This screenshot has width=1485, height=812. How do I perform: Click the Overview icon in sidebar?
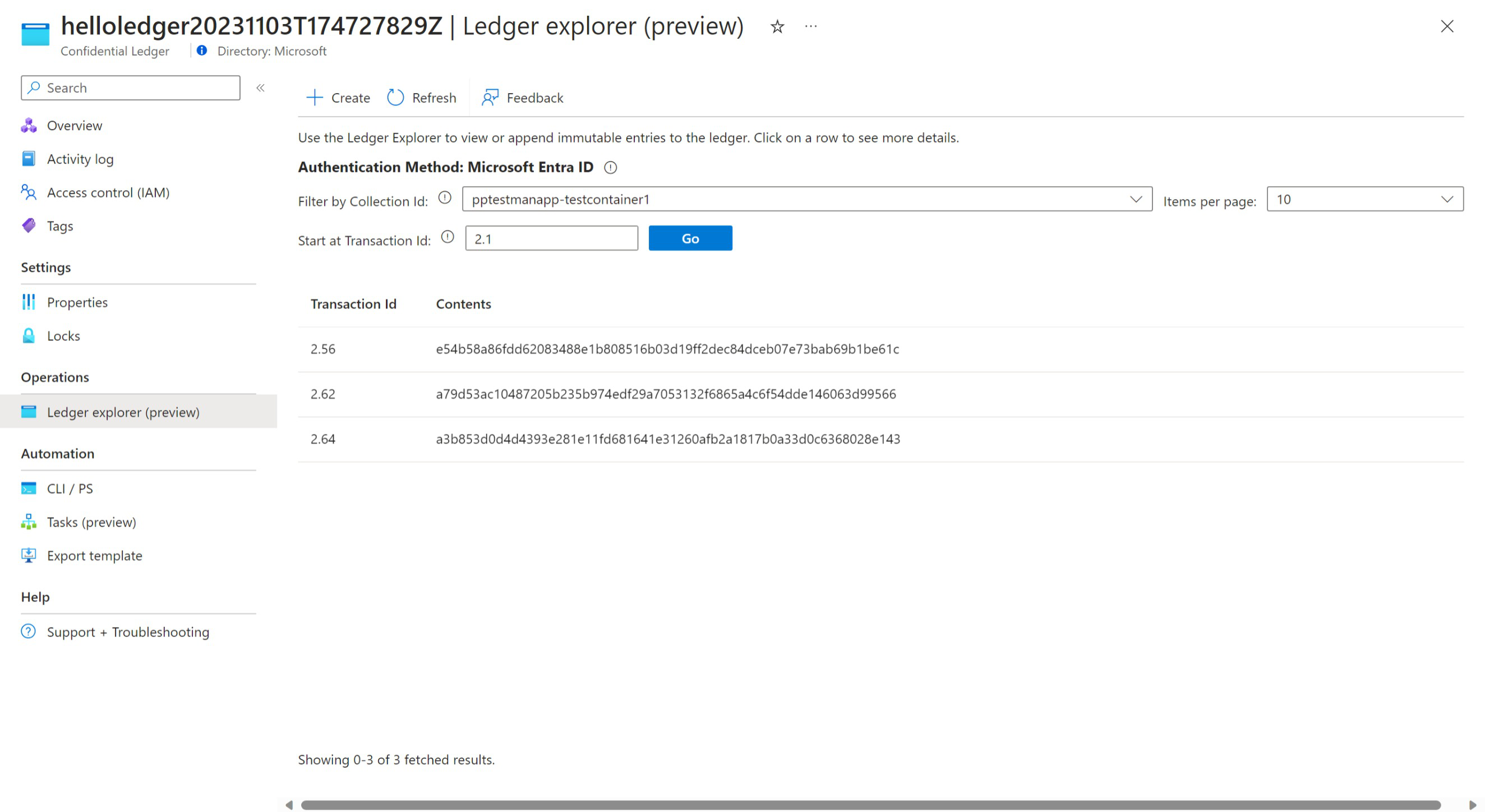pyautogui.click(x=29, y=125)
